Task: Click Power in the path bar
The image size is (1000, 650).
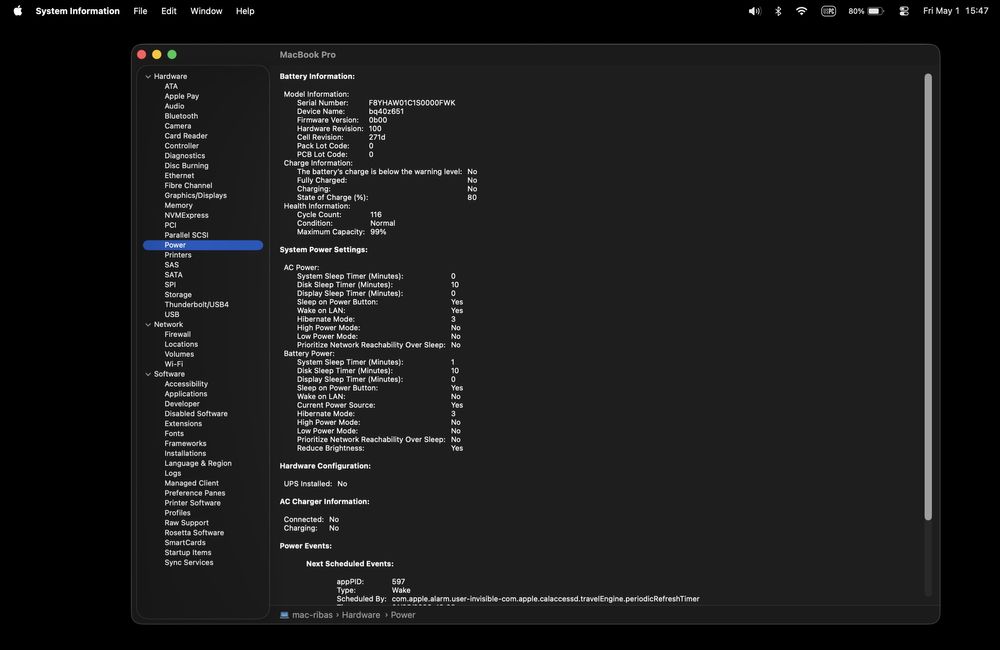Action: [x=403, y=615]
